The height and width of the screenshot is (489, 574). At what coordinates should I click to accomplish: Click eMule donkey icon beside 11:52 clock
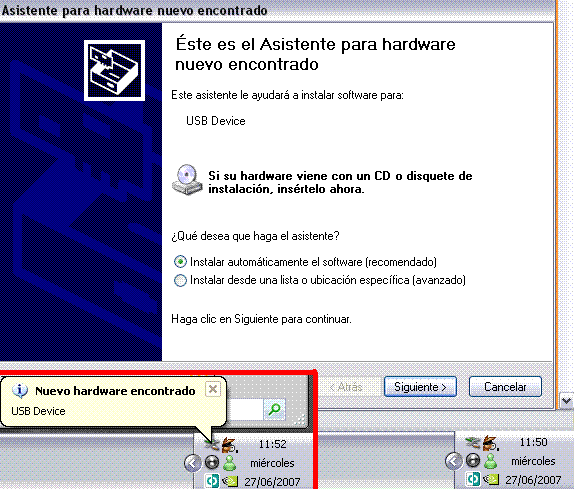(230, 444)
